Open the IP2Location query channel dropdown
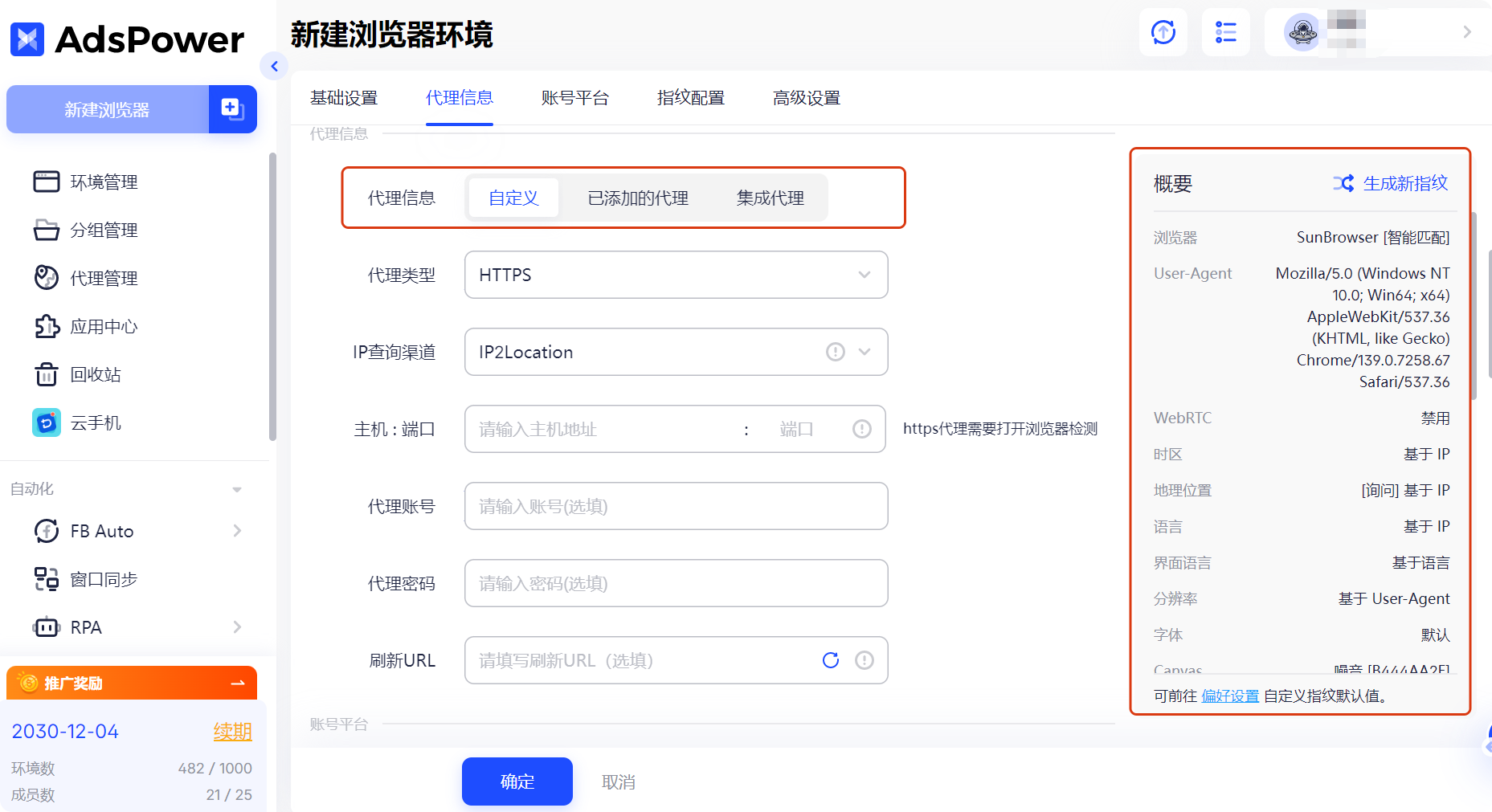This screenshot has width=1492, height=812. [x=865, y=352]
